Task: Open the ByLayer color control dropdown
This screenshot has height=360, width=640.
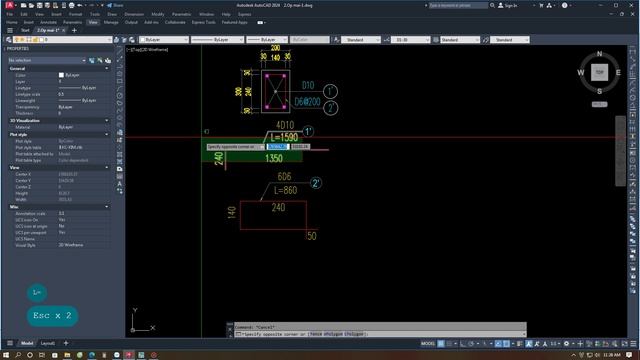Action: click(164, 40)
